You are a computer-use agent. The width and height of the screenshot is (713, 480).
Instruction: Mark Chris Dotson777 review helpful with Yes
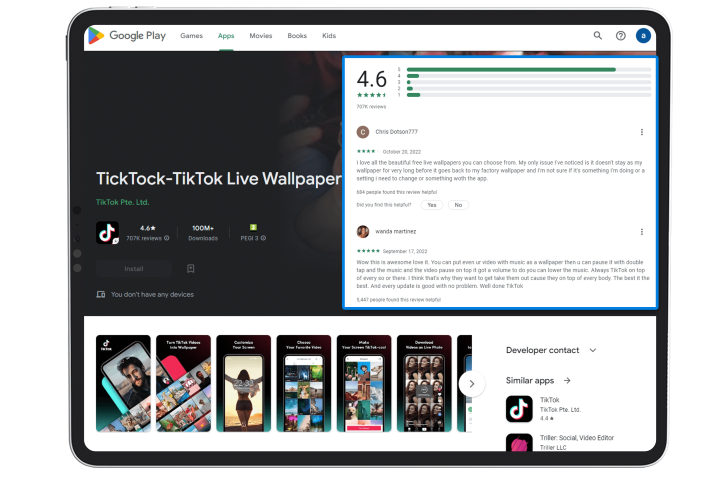432,205
